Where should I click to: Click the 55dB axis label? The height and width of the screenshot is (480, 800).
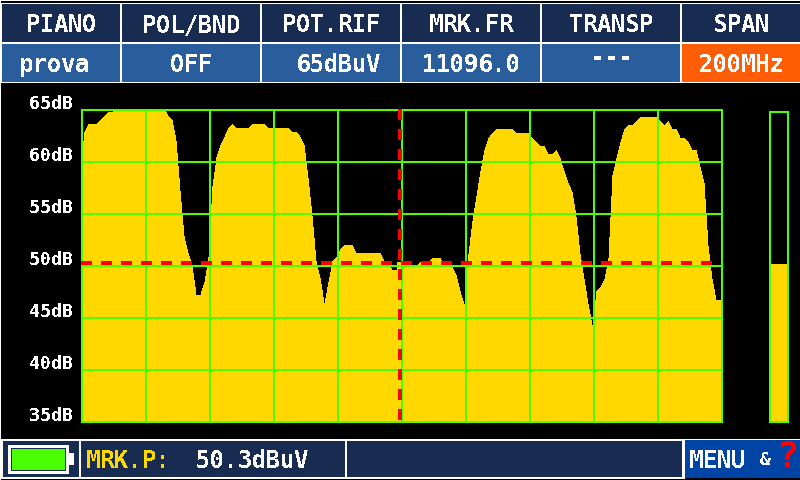tap(51, 207)
